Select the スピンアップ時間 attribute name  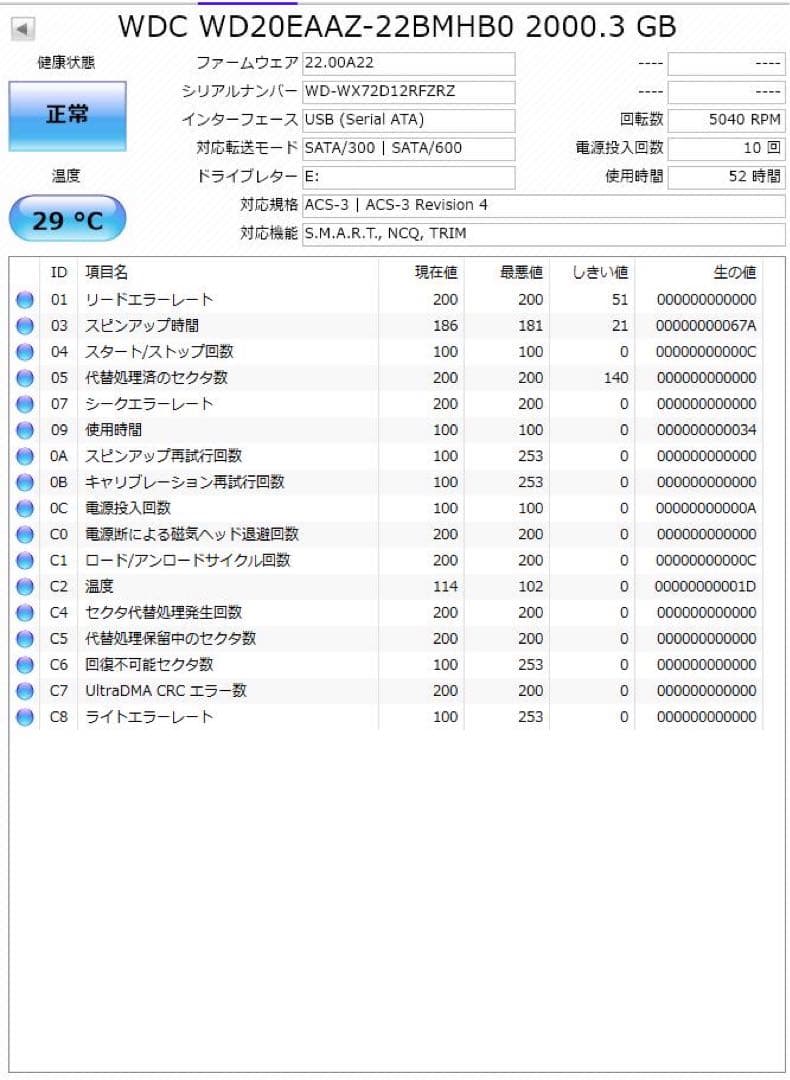click(x=142, y=326)
